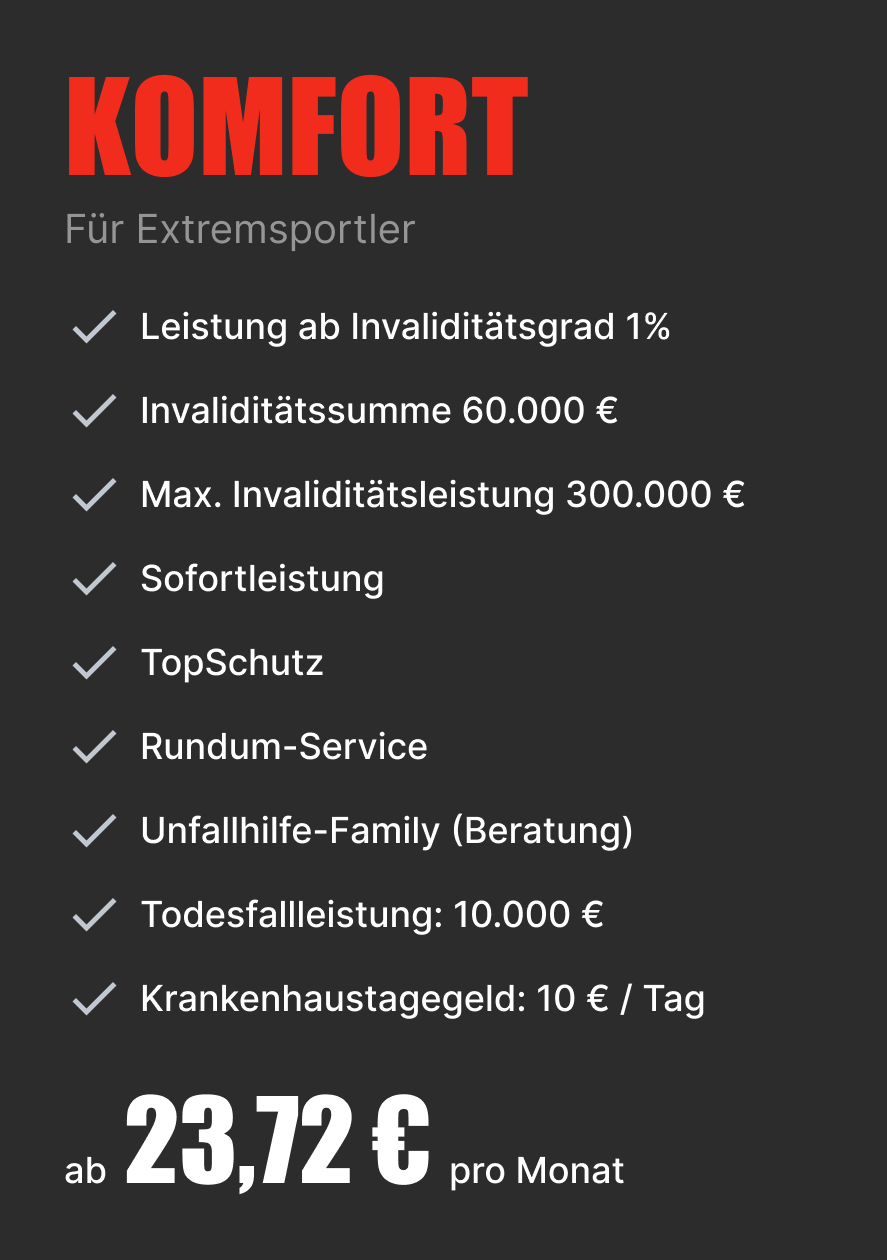
Task: Click the checkmark beside Leistung ab Invaliditätsgrad 1%
Action: pyautogui.click(x=95, y=327)
